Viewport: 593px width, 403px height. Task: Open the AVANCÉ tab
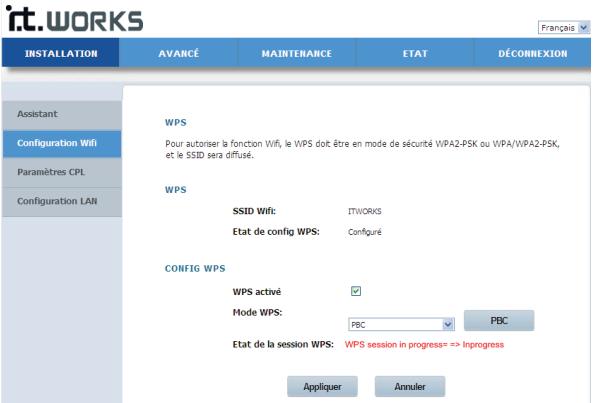tap(179, 53)
